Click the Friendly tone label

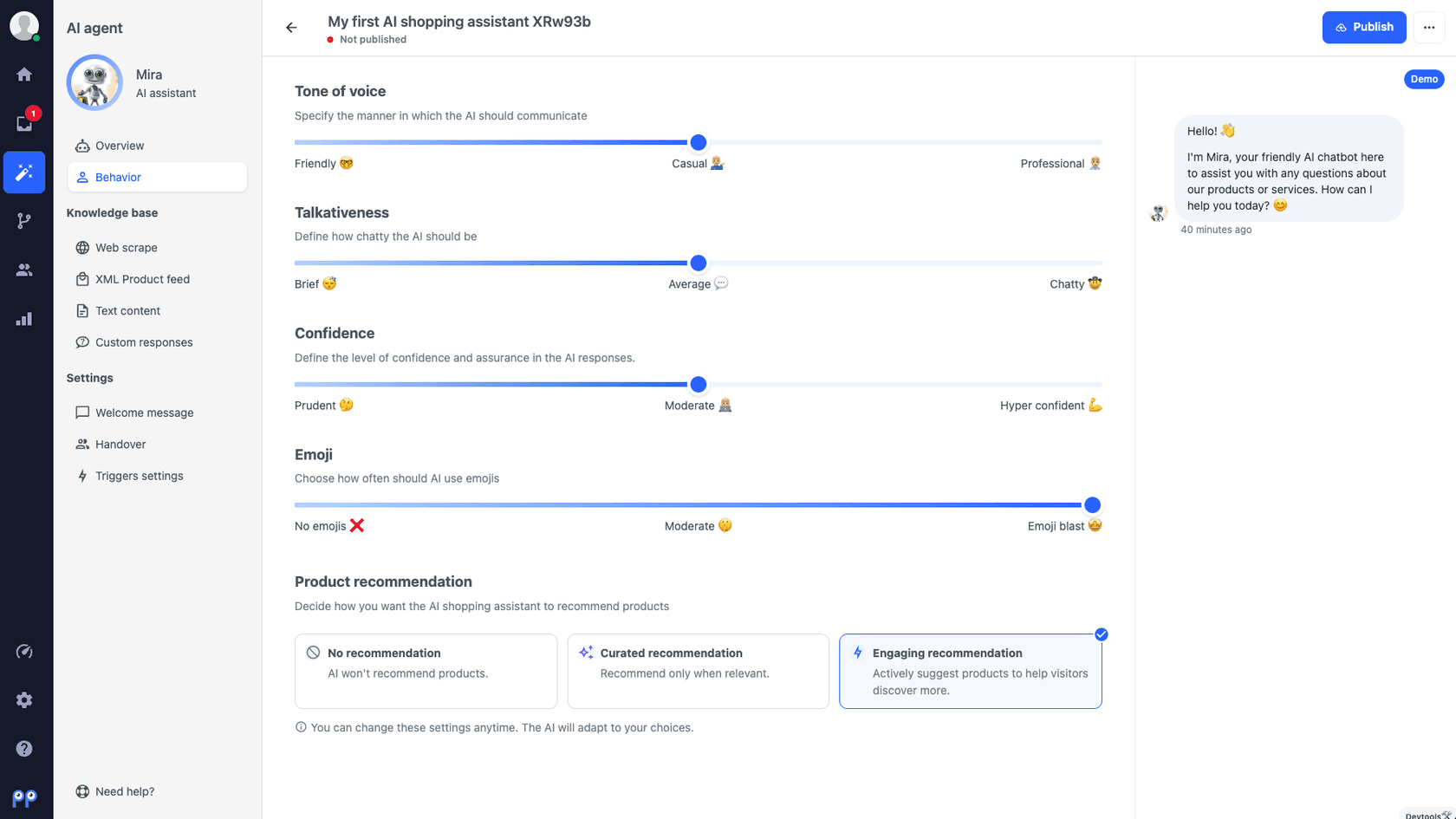coord(324,164)
